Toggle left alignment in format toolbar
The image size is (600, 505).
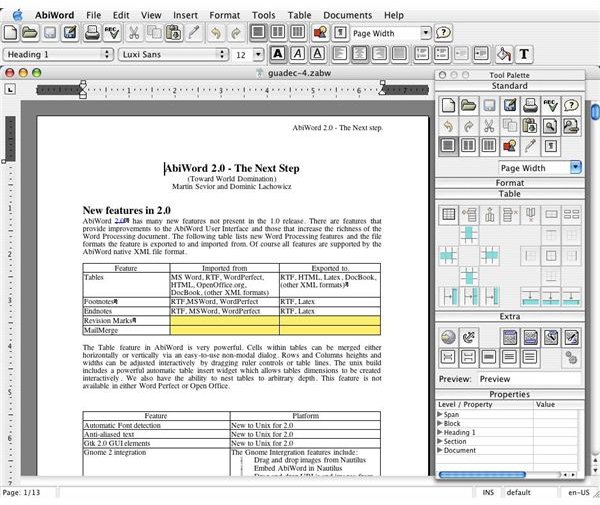(340, 54)
